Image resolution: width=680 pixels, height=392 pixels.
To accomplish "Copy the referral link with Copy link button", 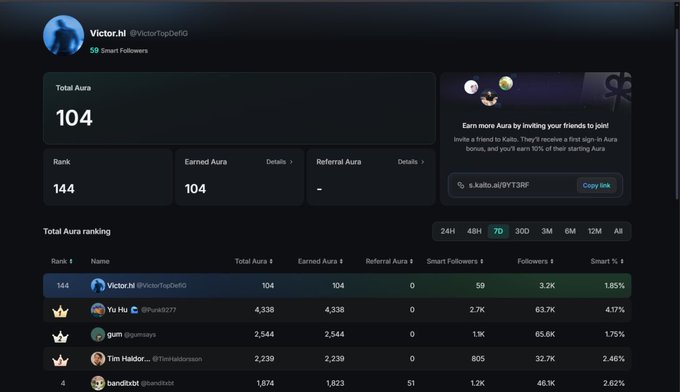I will (596, 186).
